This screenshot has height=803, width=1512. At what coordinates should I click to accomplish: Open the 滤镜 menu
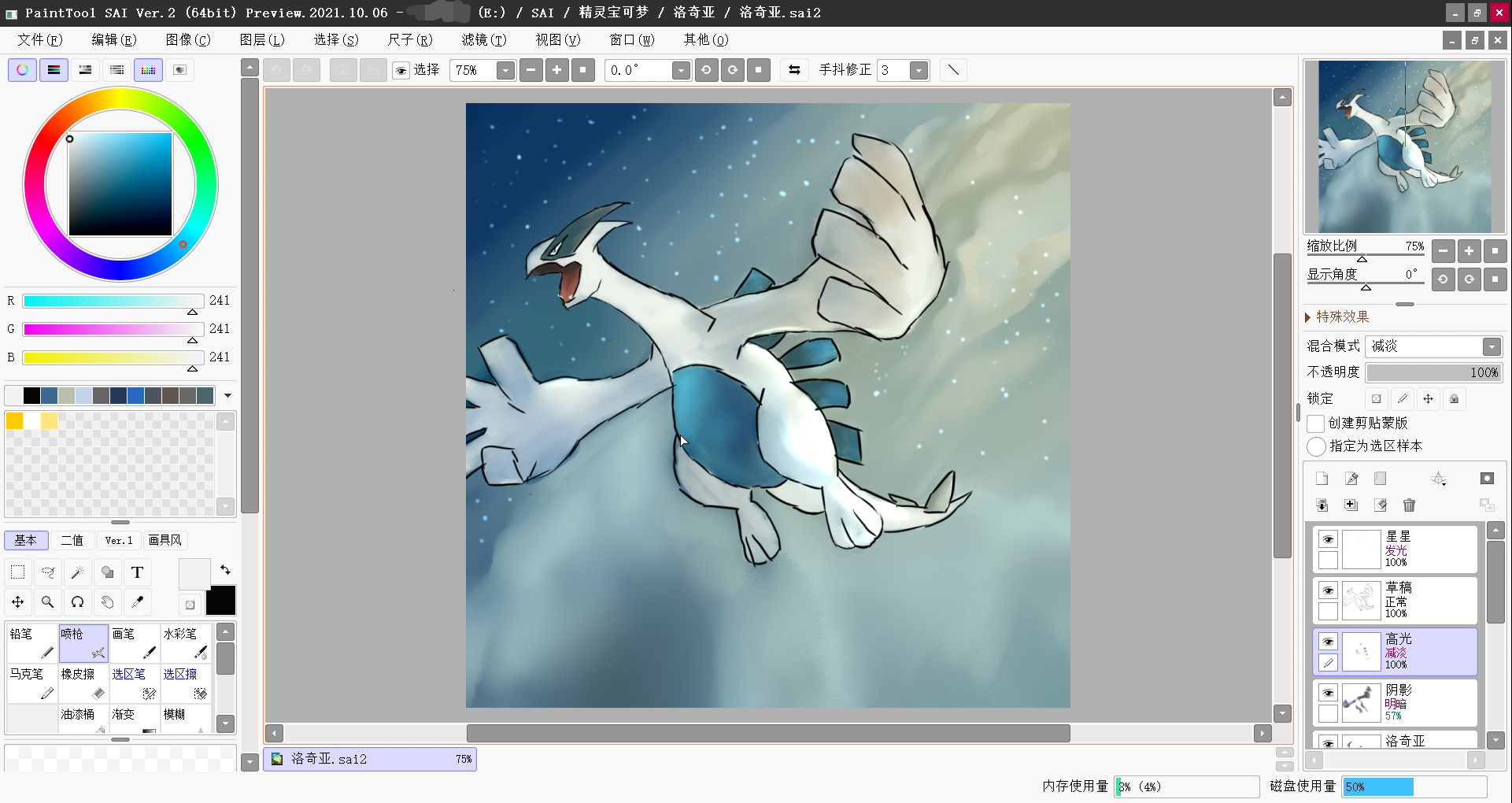(484, 39)
